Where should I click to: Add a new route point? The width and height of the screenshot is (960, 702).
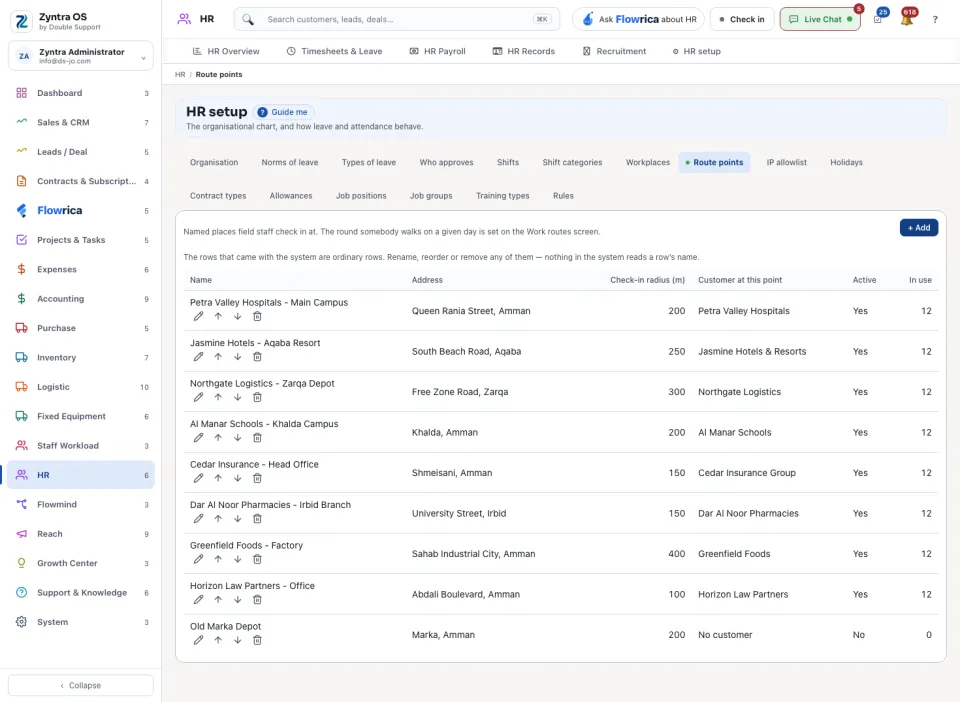point(919,228)
